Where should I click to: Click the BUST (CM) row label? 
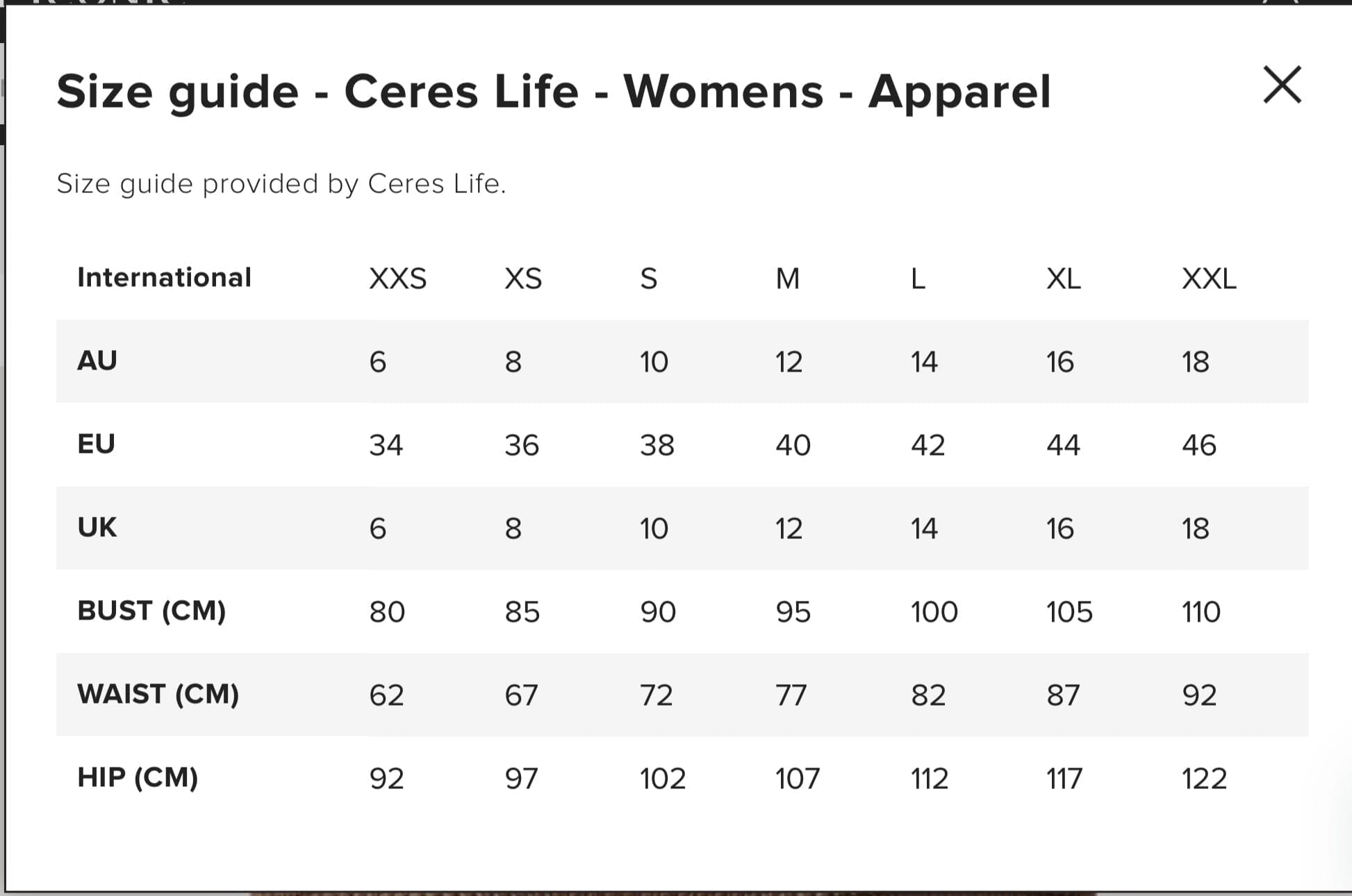[151, 611]
